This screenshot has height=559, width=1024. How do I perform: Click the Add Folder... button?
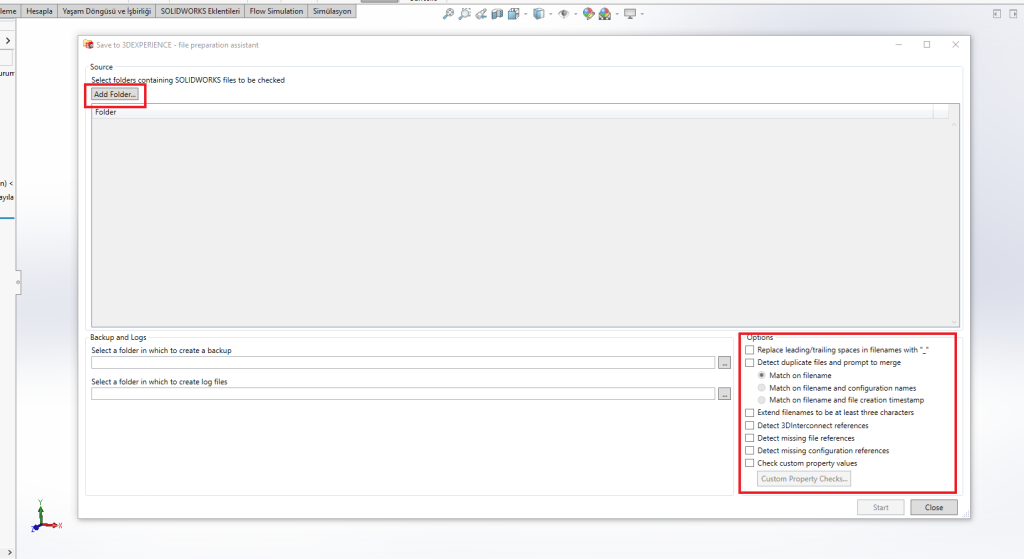click(115, 94)
